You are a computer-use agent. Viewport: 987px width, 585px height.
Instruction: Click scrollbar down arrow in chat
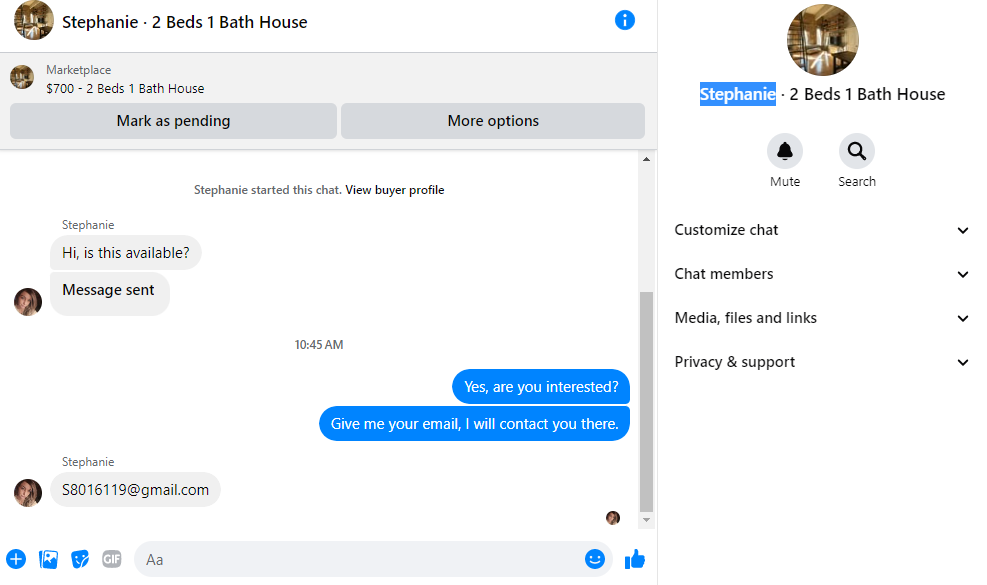(x=646, y=520)
